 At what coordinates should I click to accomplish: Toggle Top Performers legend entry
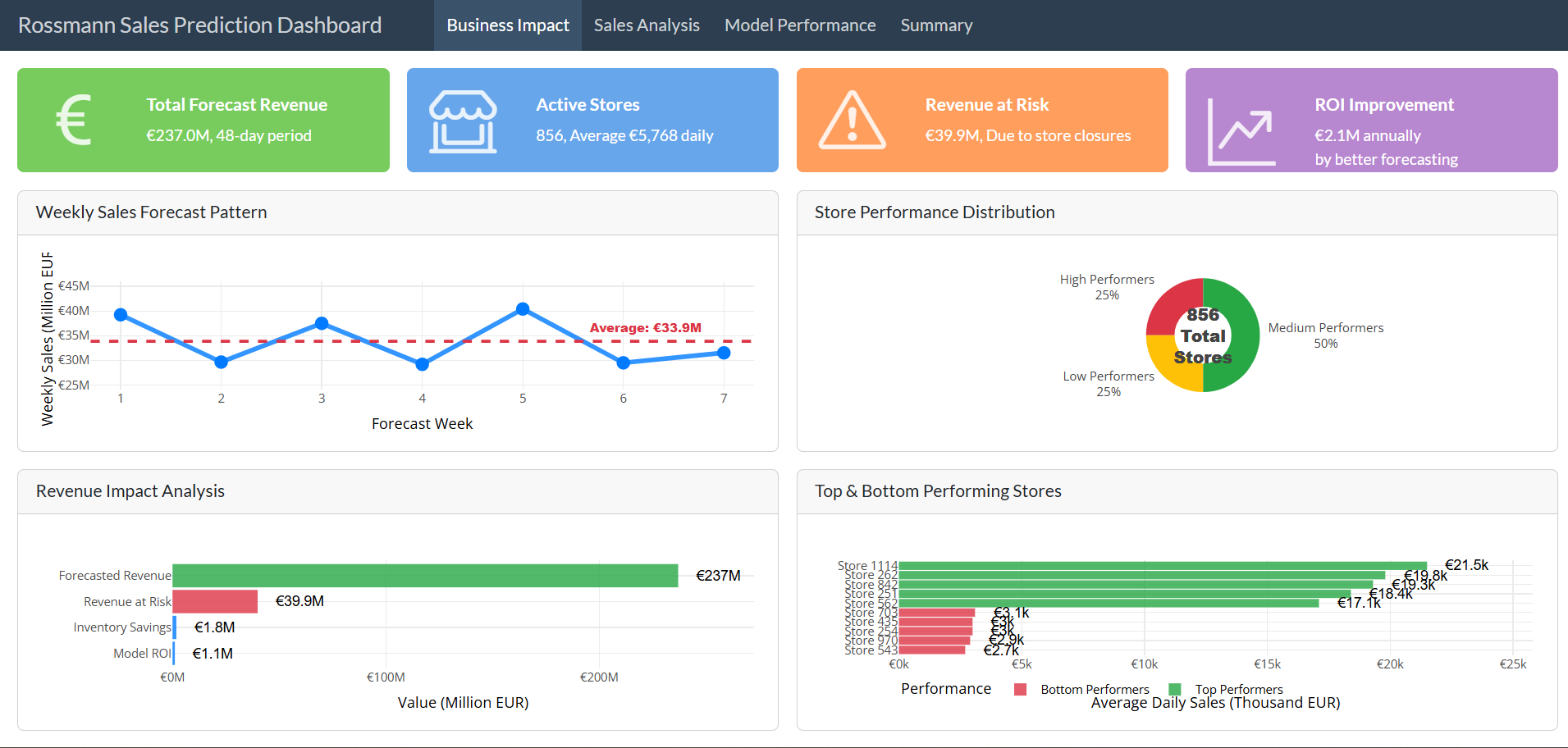point(1227,690)
